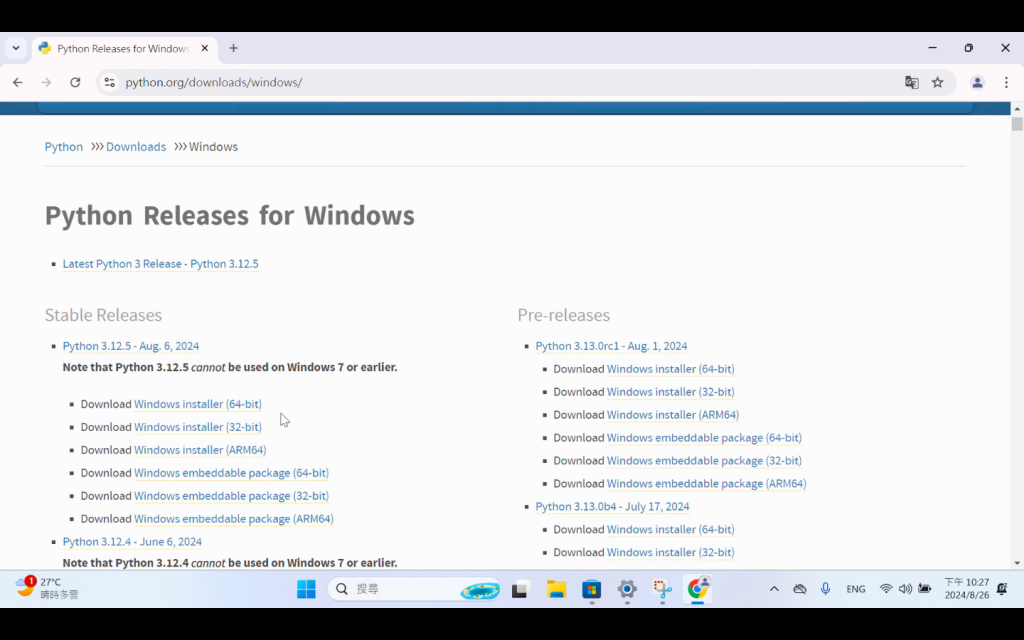
Task: Open Windows Start menu
Action: [306, 589]
